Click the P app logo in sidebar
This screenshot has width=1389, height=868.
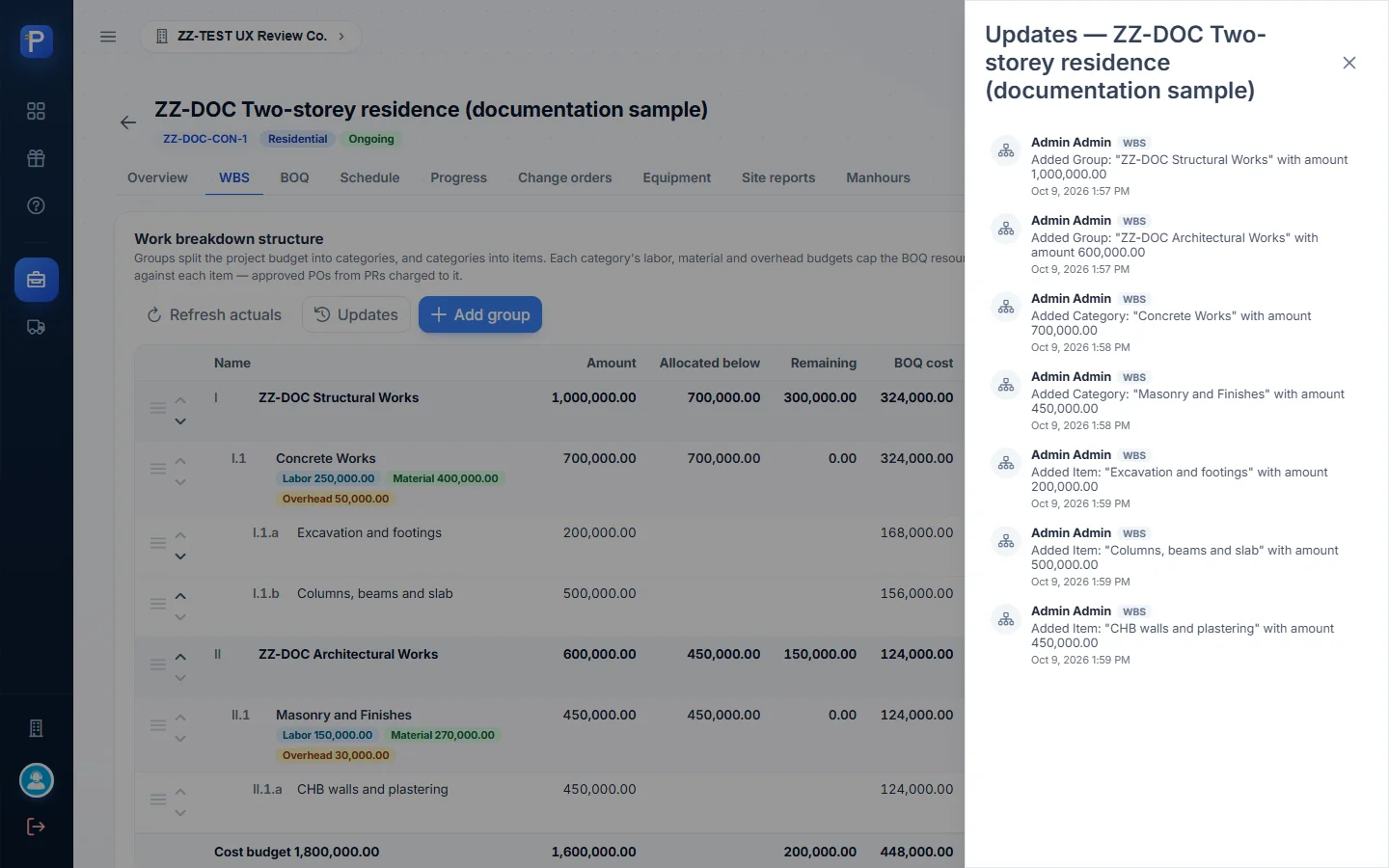tap(36, 41)
